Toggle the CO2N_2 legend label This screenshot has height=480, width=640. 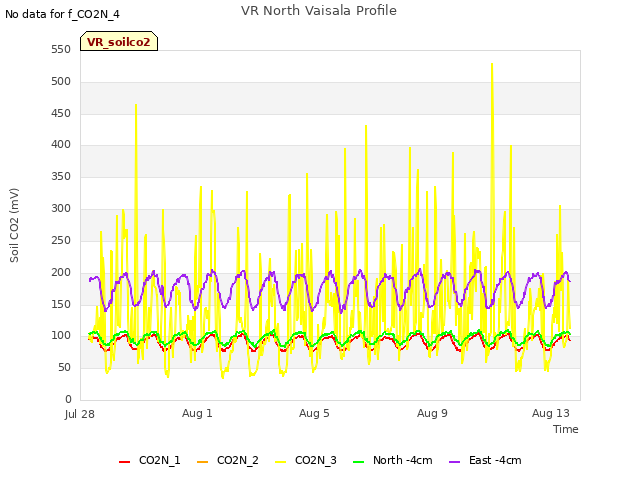238,460
